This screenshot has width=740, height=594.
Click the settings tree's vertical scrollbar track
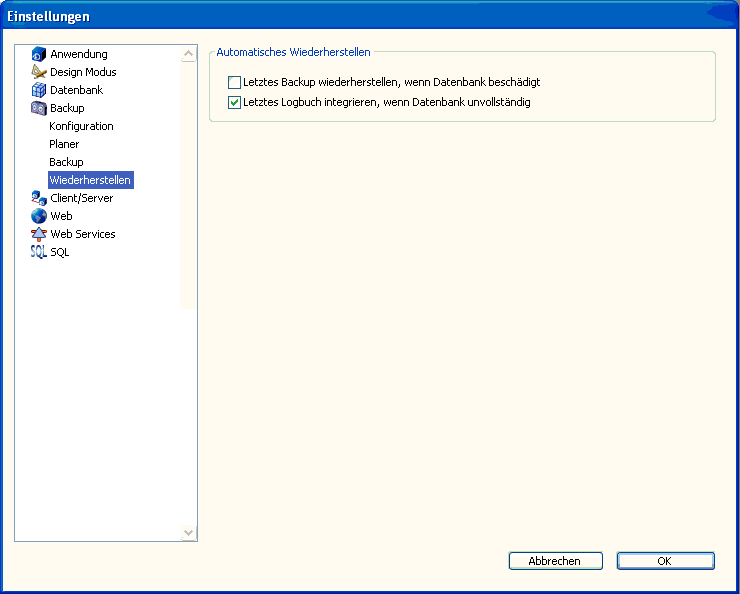click(x=188, y=400)
